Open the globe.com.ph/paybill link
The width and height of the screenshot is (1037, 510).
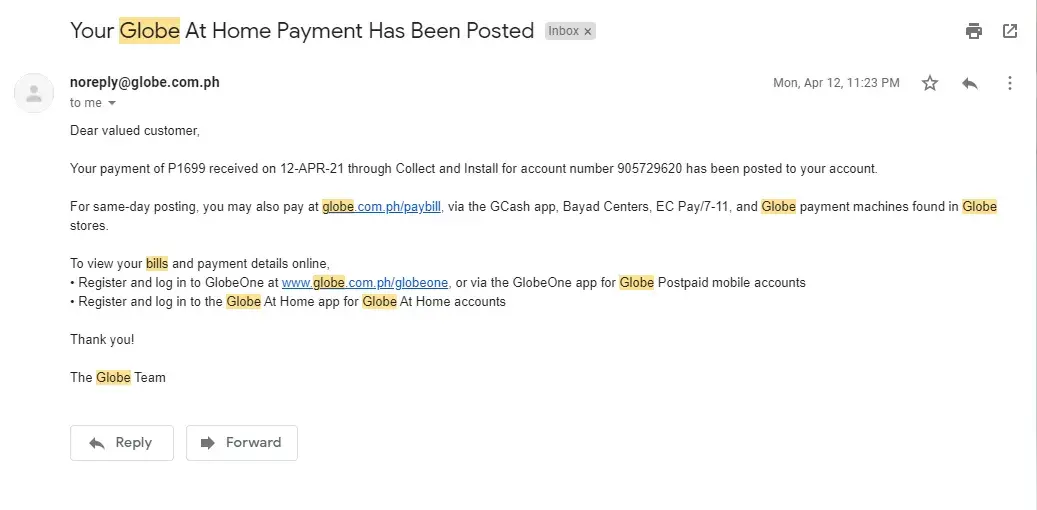pos(381,207)
